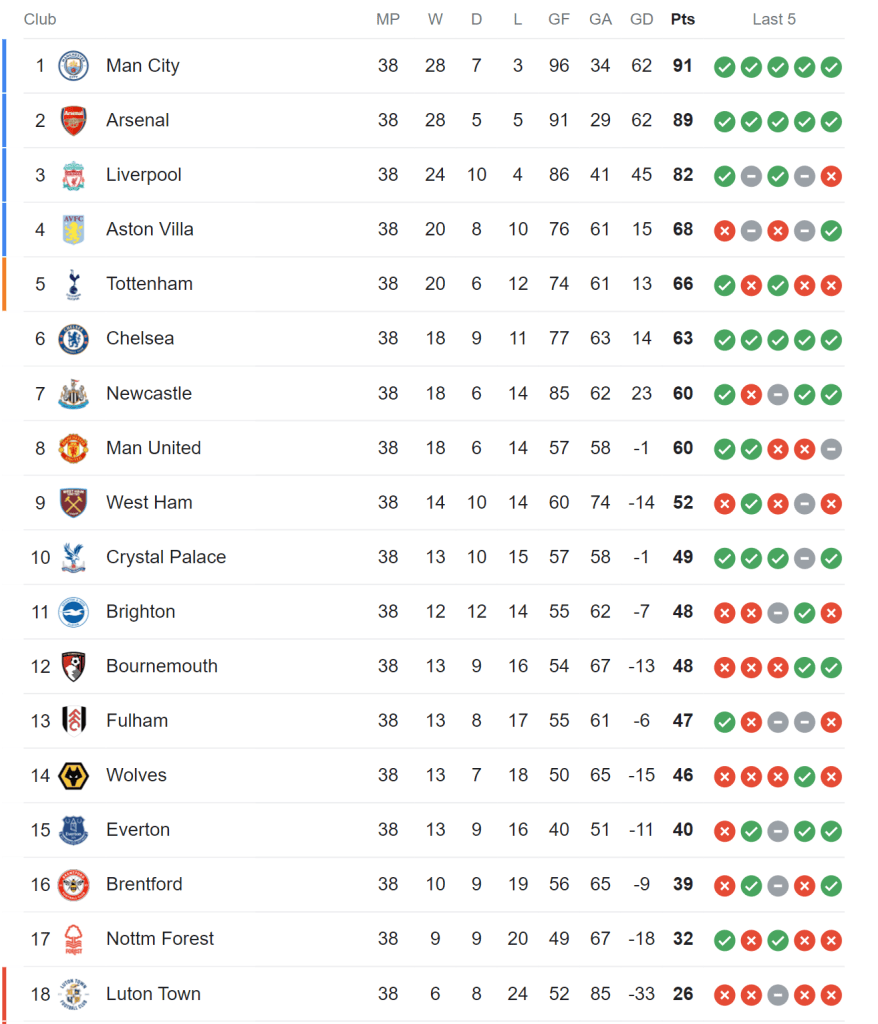Image resolution: width=878 pixels, height=1024 pixels.
Task: Click the Wolves club crest
Action: pyautogui.click(x=73, y=775)
